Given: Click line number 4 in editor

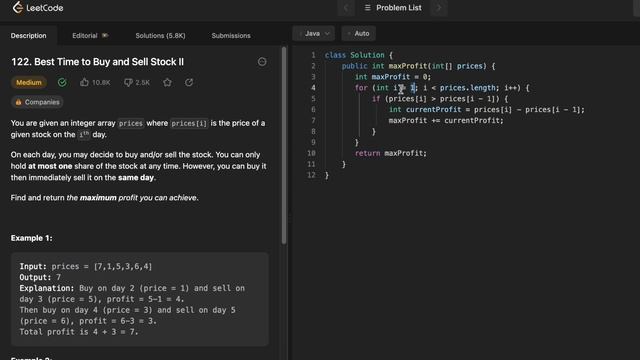Looking at the screenshot, I should coord(313,88).
